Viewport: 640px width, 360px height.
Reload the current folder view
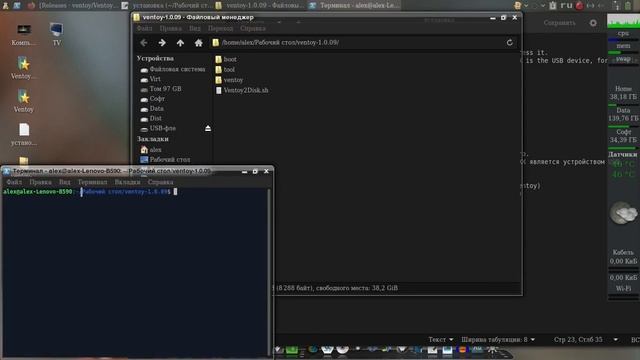509,42
